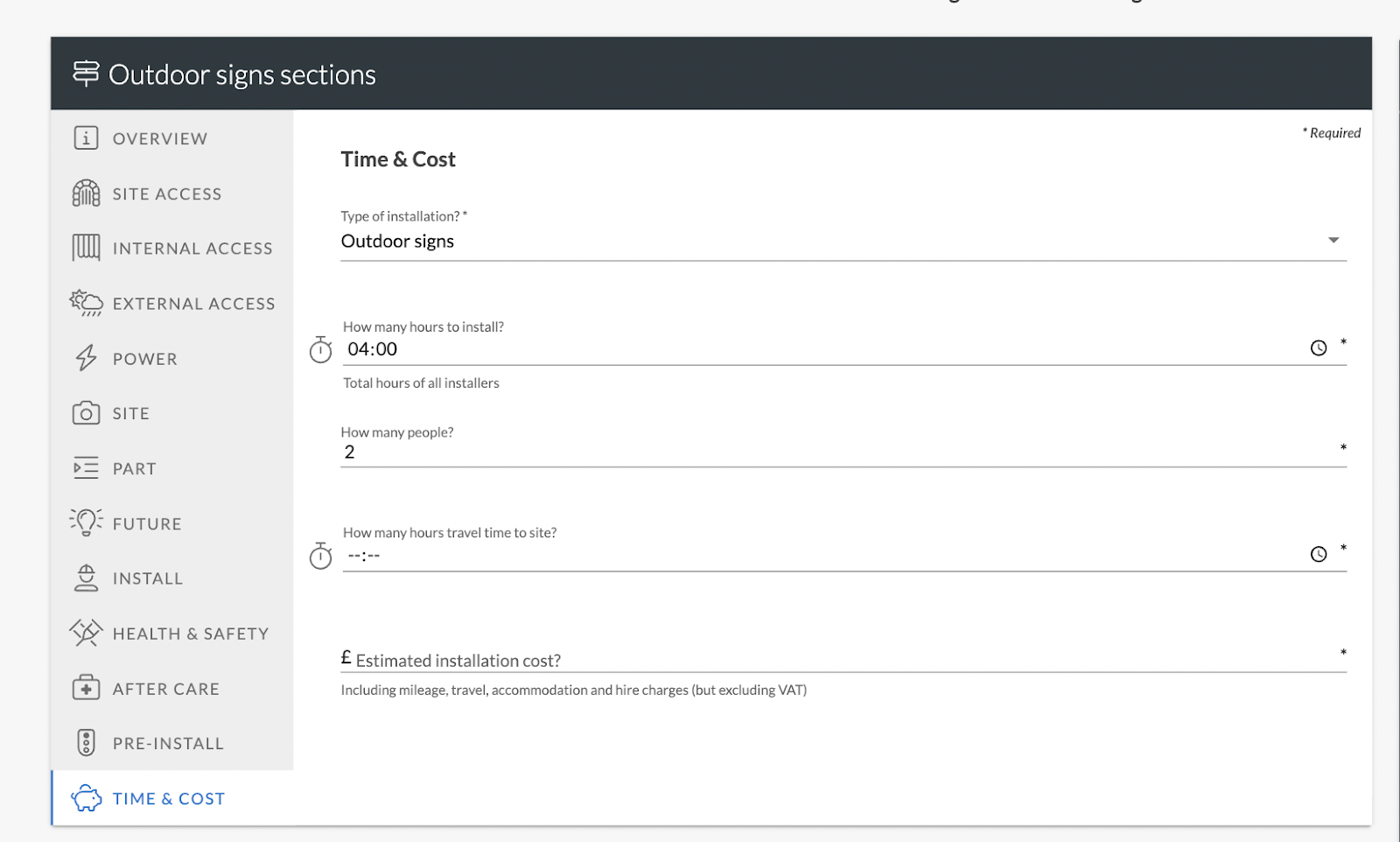Click the Install worker icon
Screen dimensions: 1400x842
point(86,578)
